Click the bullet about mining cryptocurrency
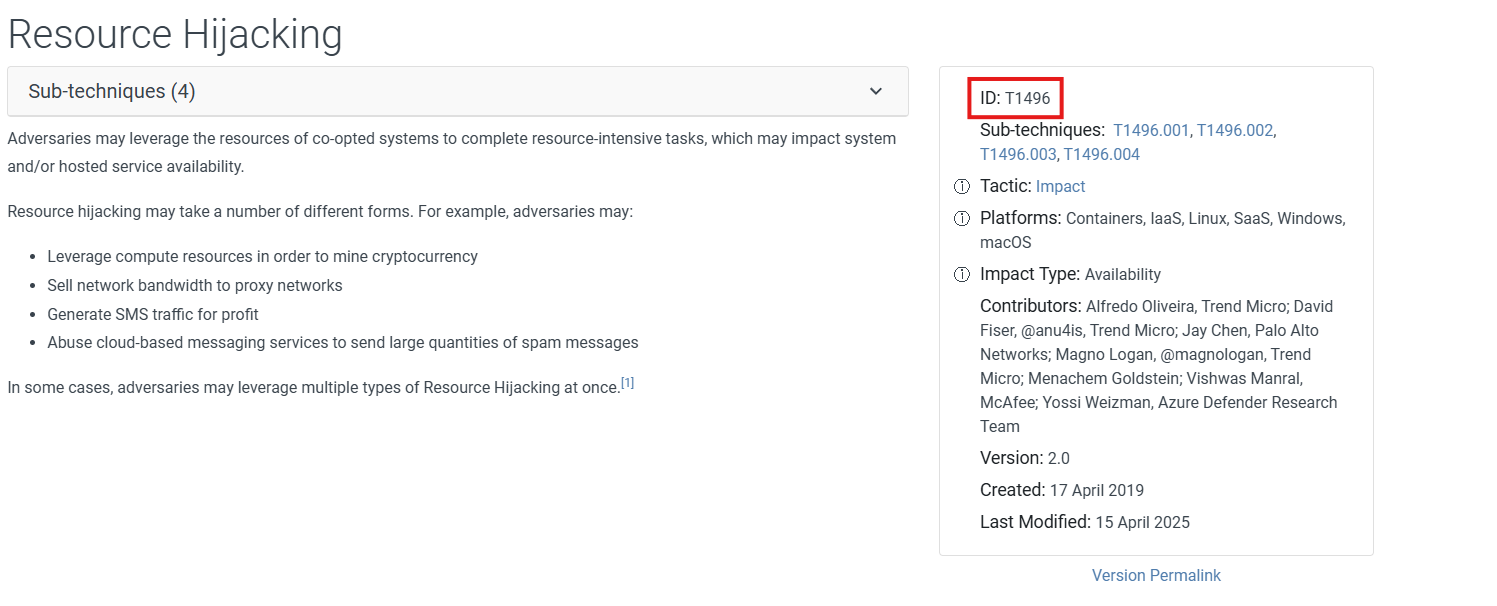Viewport: 1497px width, 606px height. [x=262, y=256]
